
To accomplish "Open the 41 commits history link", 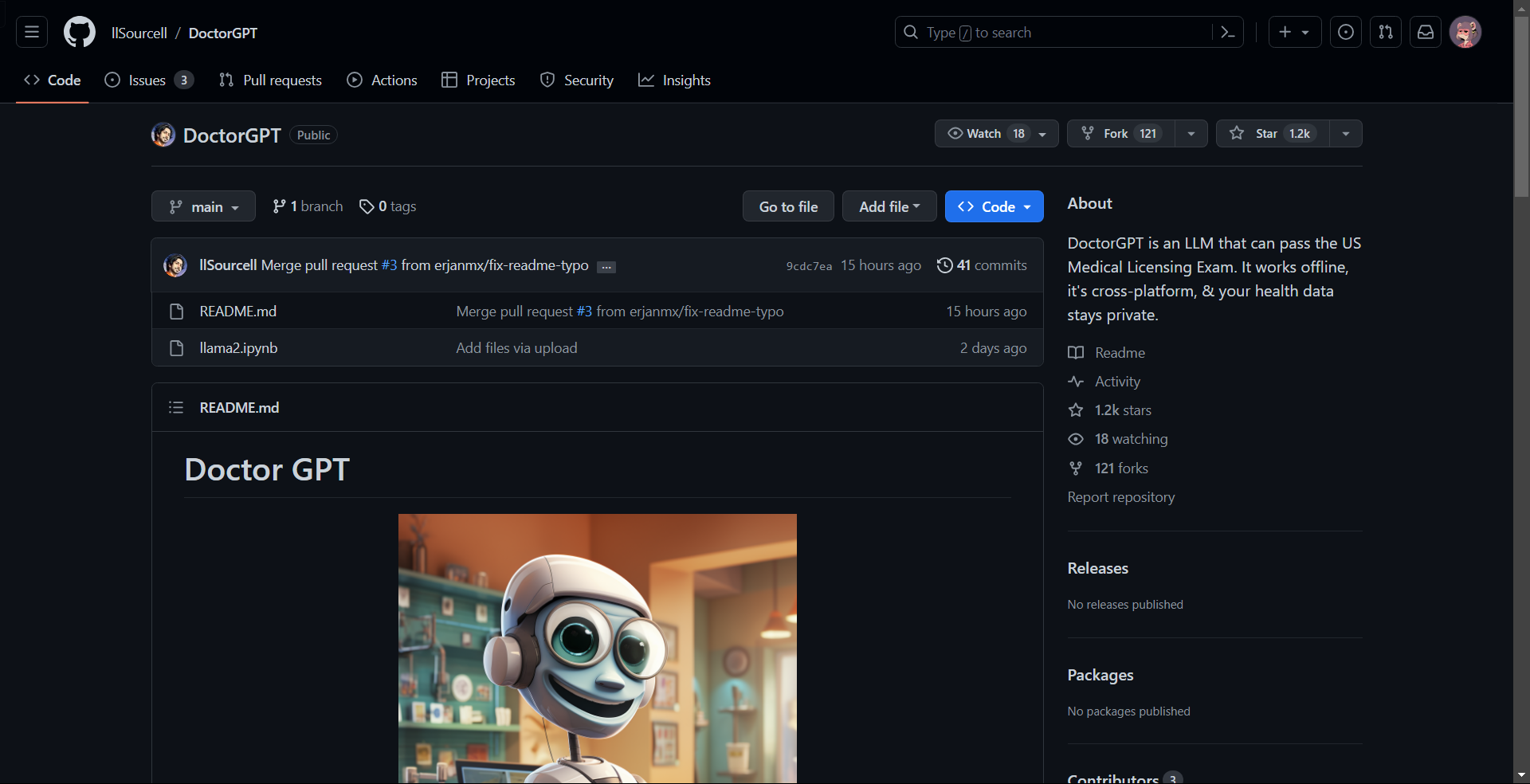I will coord(982,265).
